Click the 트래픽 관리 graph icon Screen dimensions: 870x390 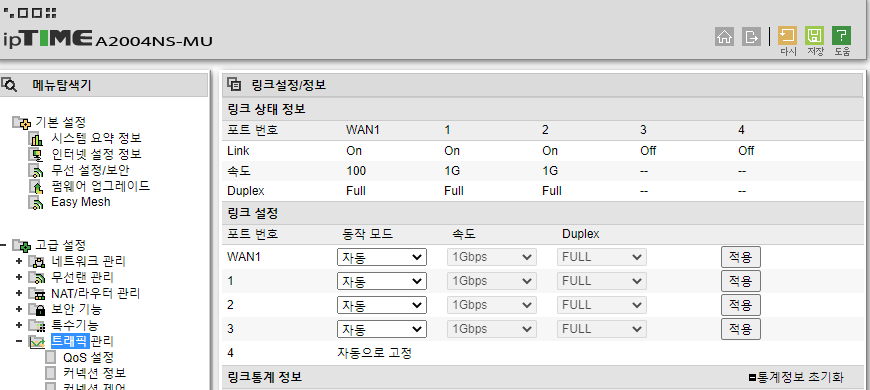tap(36, 342)
